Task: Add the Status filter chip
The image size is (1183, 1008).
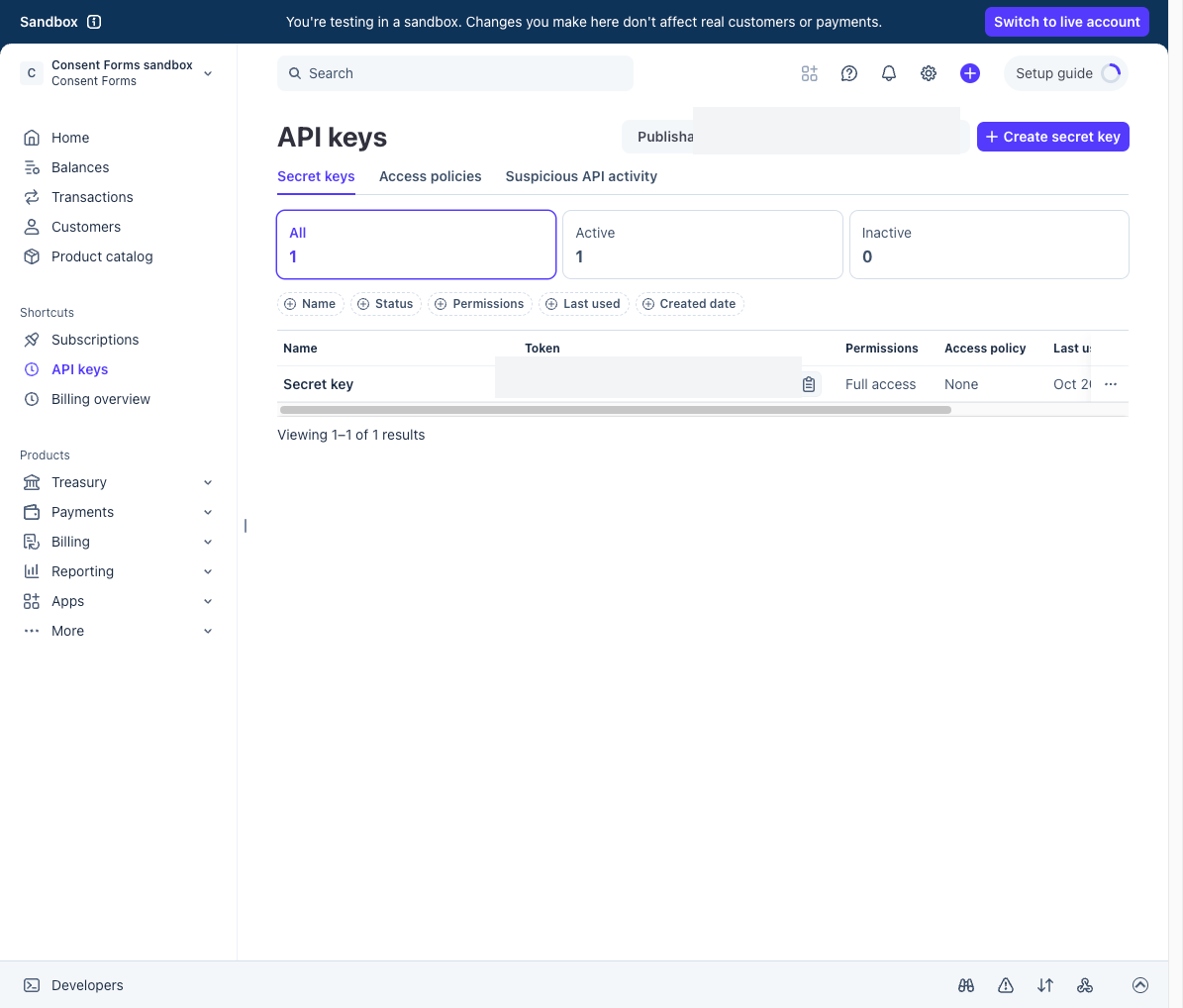Action: pos(385,304)
